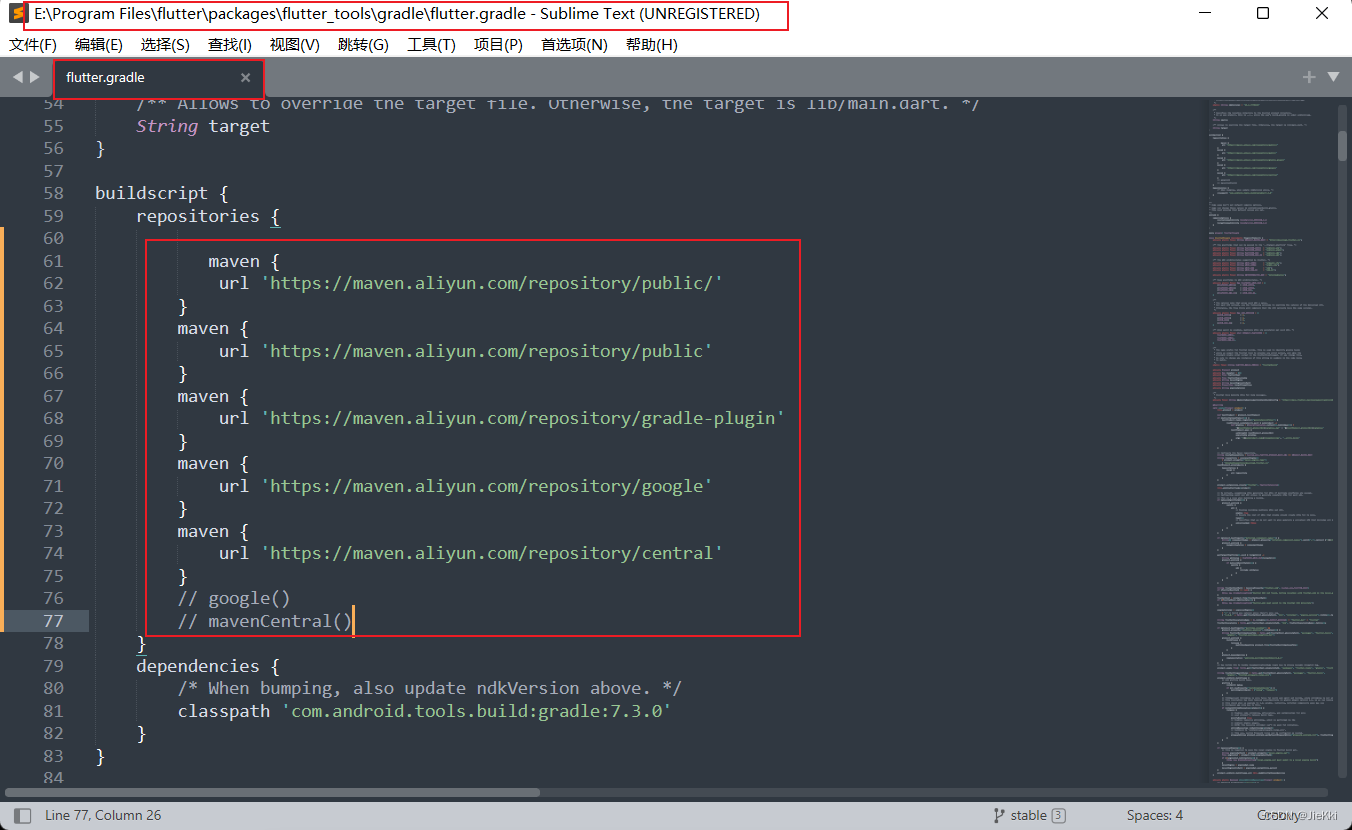Screen dimensions: 1352x830
Task: Open the 文件(F) menu
Action: point(33,45)
